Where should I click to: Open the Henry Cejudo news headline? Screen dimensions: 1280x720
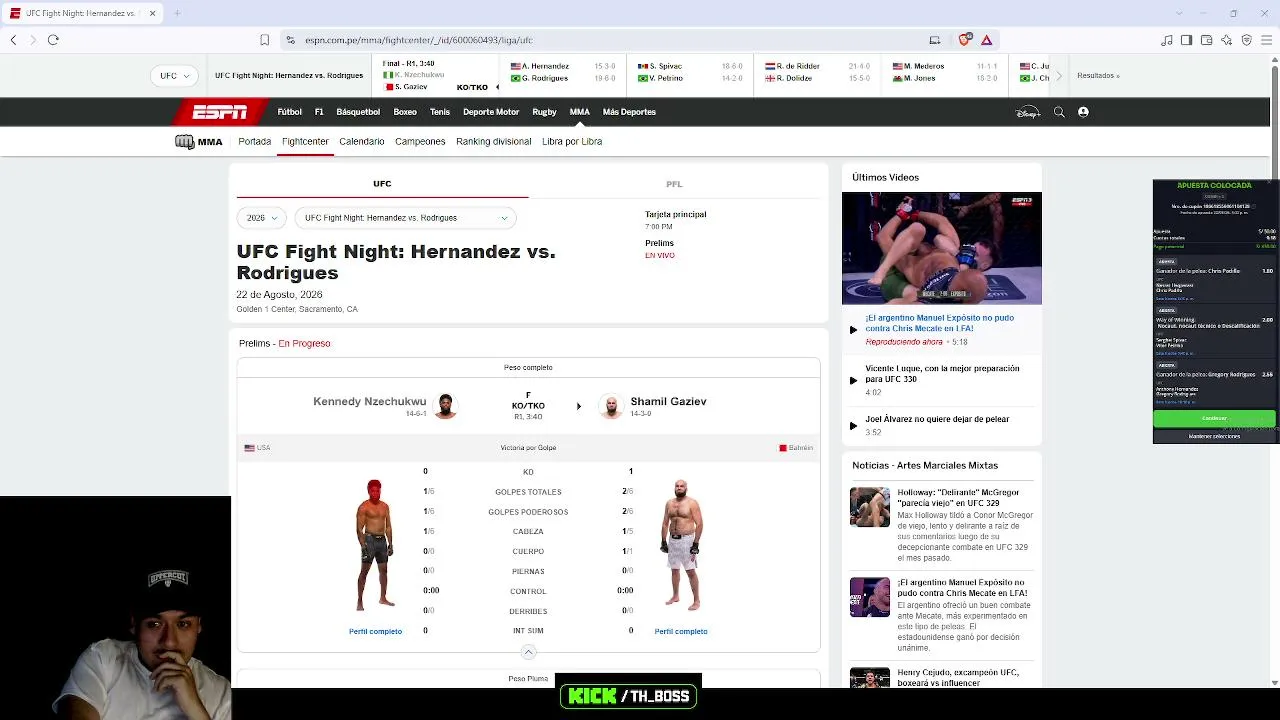(958, 678)
